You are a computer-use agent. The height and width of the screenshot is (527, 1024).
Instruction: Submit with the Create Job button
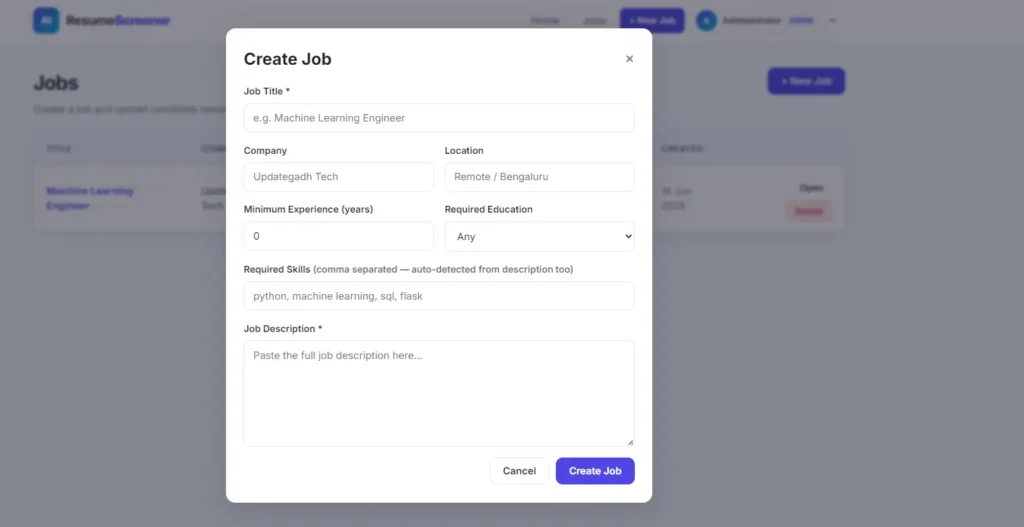coord(595,471)
